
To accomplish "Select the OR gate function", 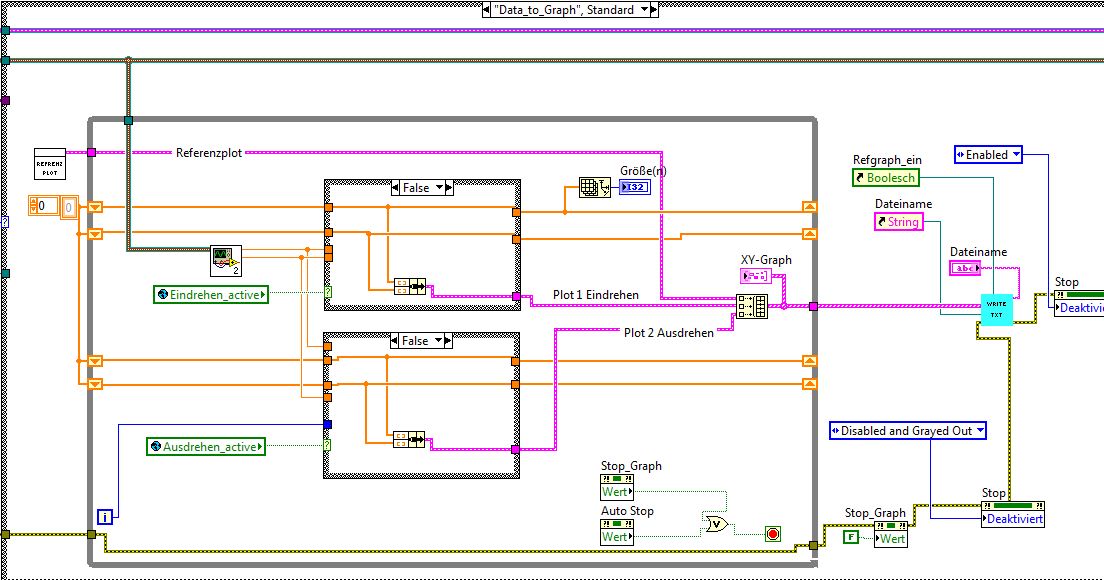I will pyautogui.click(x=715, y=524).
